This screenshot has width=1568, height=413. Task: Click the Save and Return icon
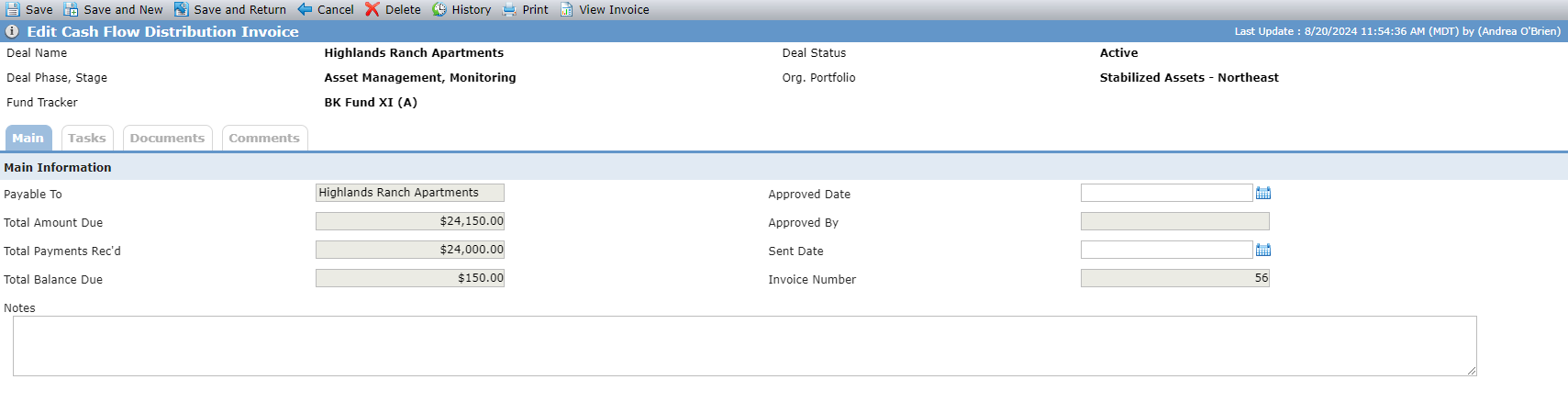[x=182, y=9]
